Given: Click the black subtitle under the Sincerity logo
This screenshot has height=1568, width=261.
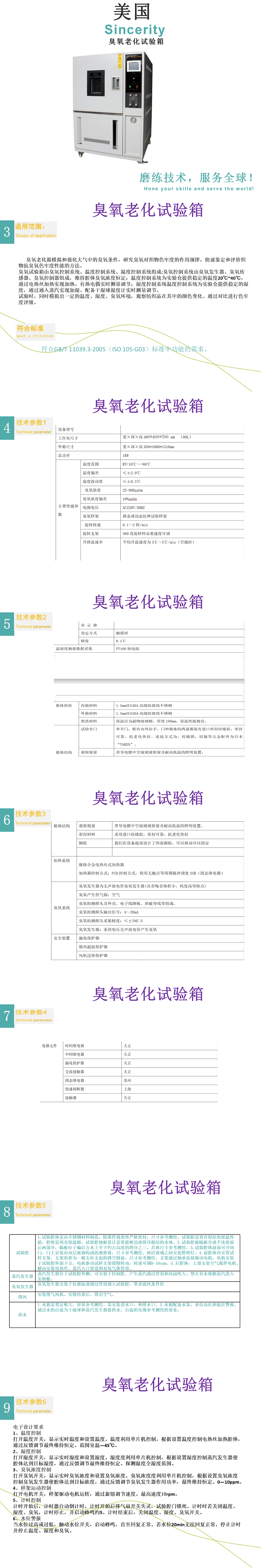Looking at the screenshot, I should point(136,41).
